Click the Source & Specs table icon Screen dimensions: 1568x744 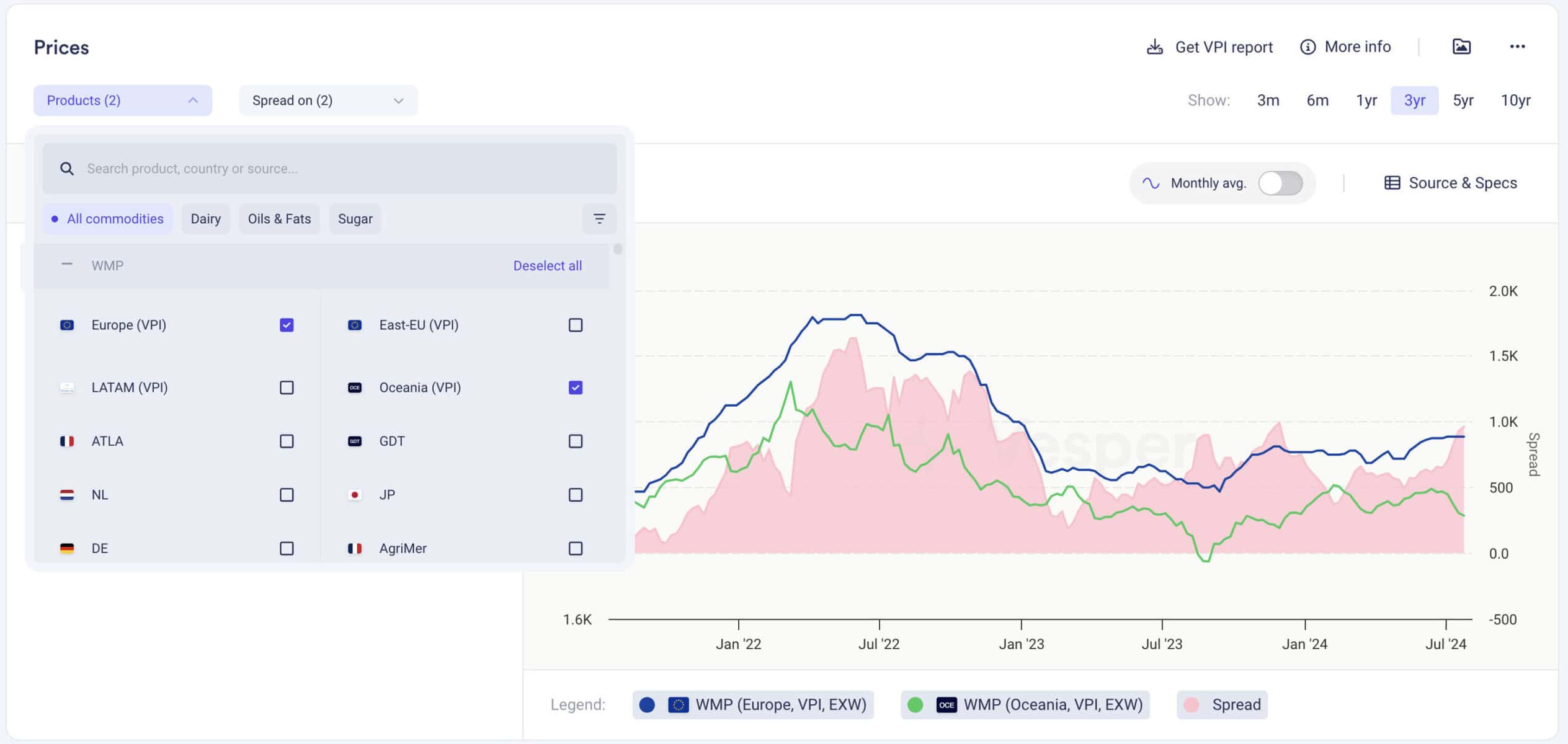pos(1392,183)
